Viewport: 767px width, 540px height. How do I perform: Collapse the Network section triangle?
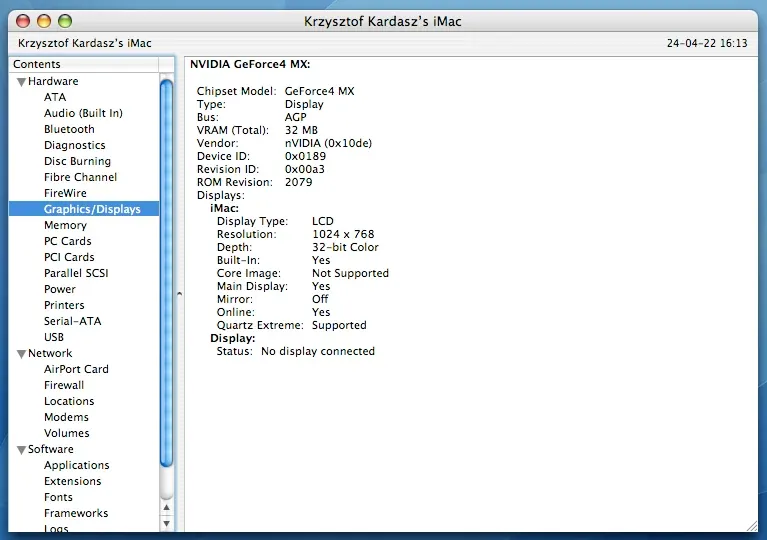[x=21, y=354]
